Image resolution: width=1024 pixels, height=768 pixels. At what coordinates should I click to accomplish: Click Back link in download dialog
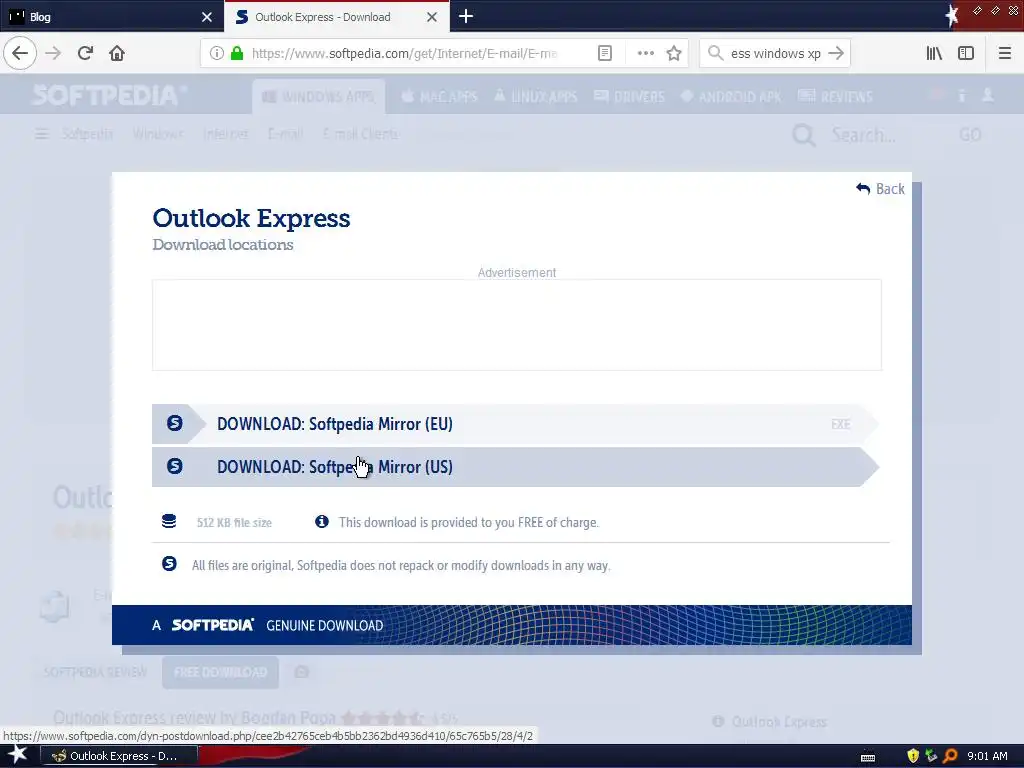click(x=880, y=189)
